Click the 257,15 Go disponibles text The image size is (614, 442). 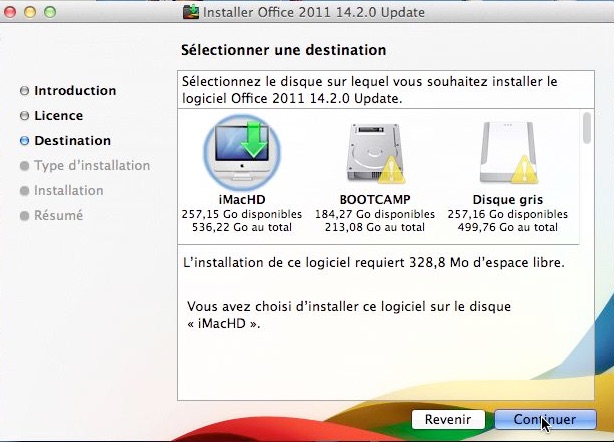coord(242,214)
